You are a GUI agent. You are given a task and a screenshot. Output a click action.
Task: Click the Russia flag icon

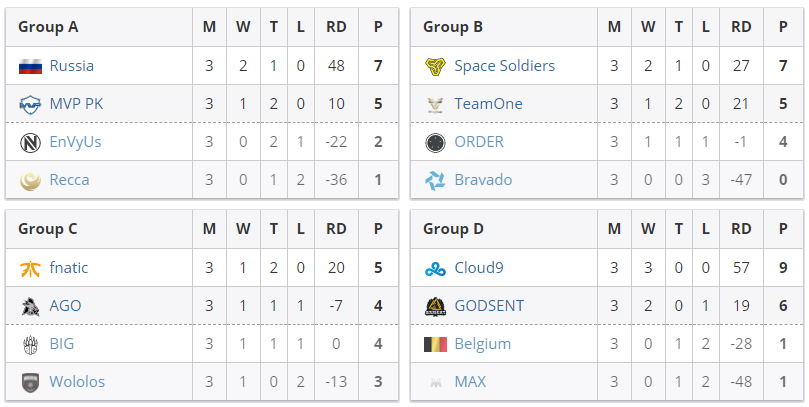point(30,66)
